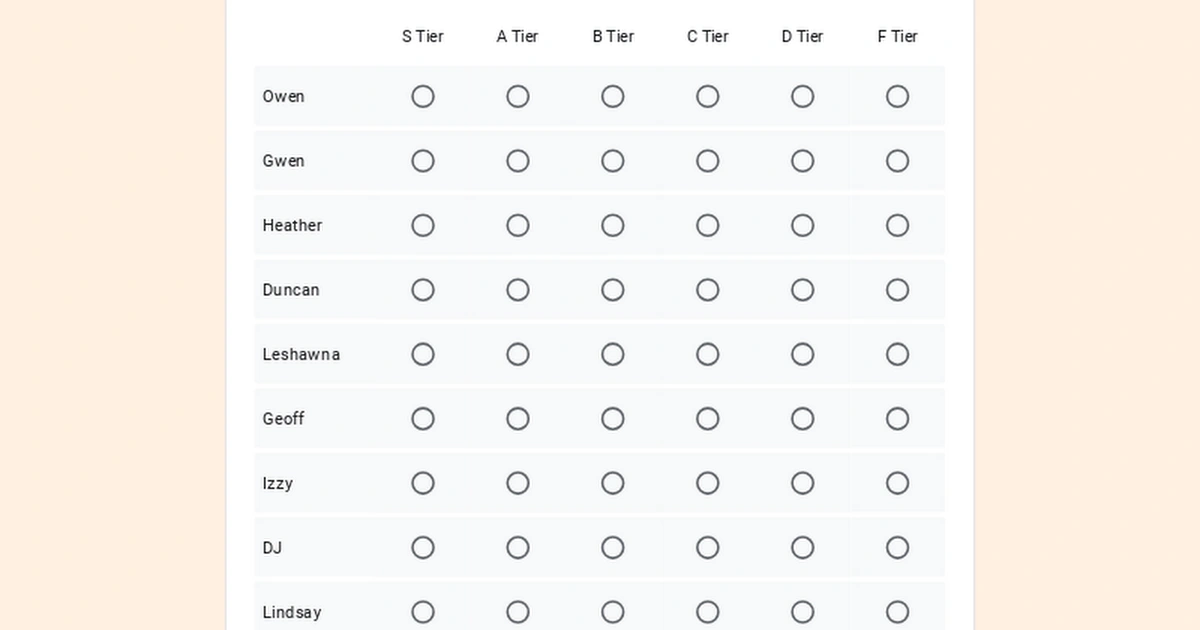Click the S Tier column header
The height and width of the screenshot is (630, 1200).
[423, 36]
